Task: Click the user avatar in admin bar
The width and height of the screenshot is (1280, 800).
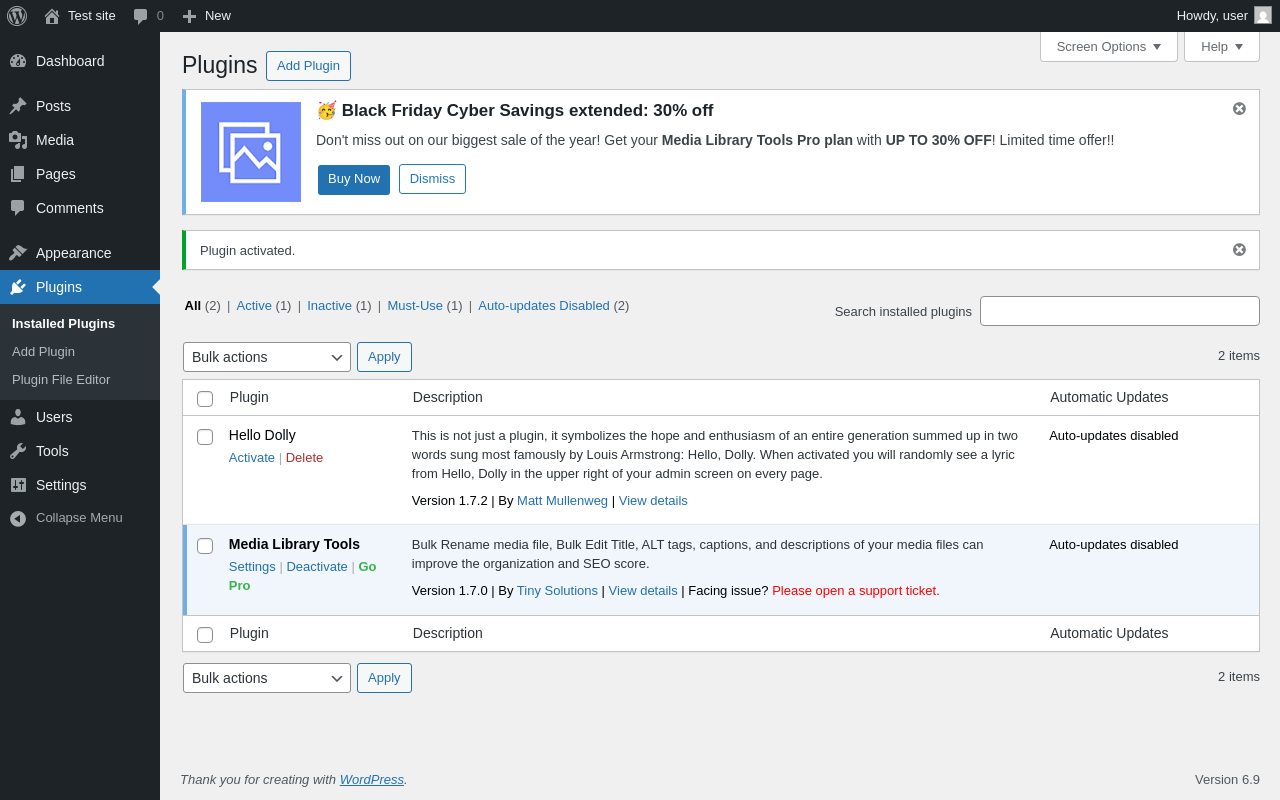Action: [1263, 16]
